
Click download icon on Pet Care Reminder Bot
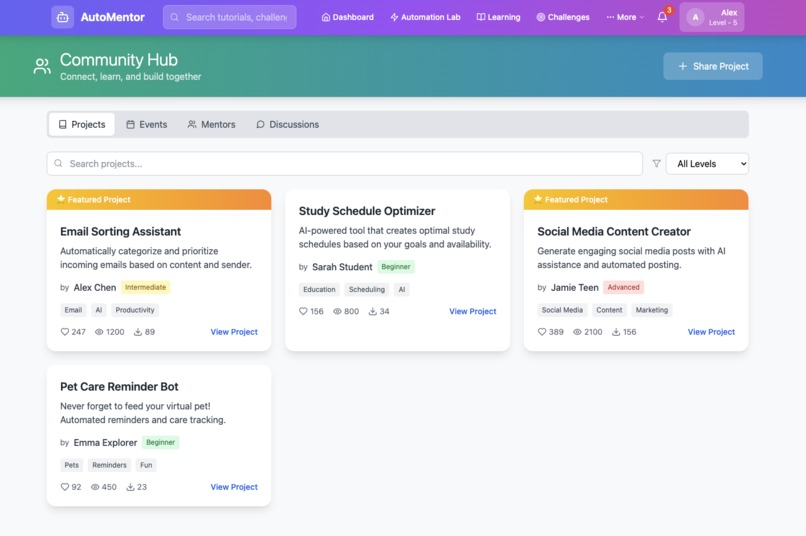tap(131, 487)
